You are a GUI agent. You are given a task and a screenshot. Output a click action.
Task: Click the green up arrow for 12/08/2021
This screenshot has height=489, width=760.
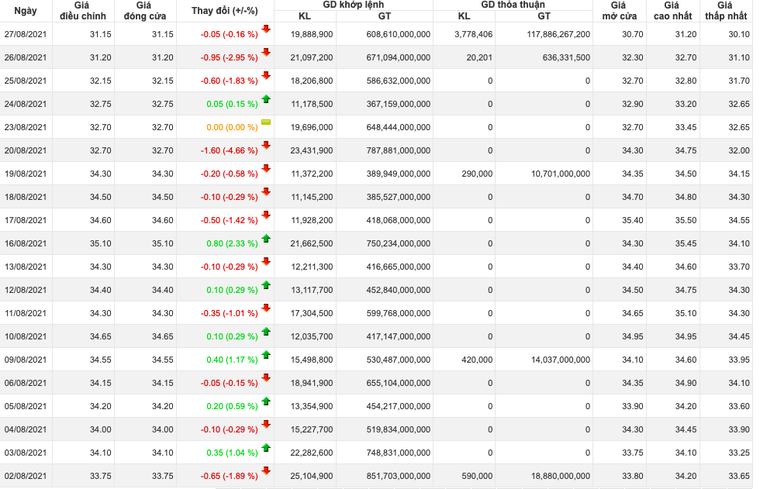[x=266, y=287]
